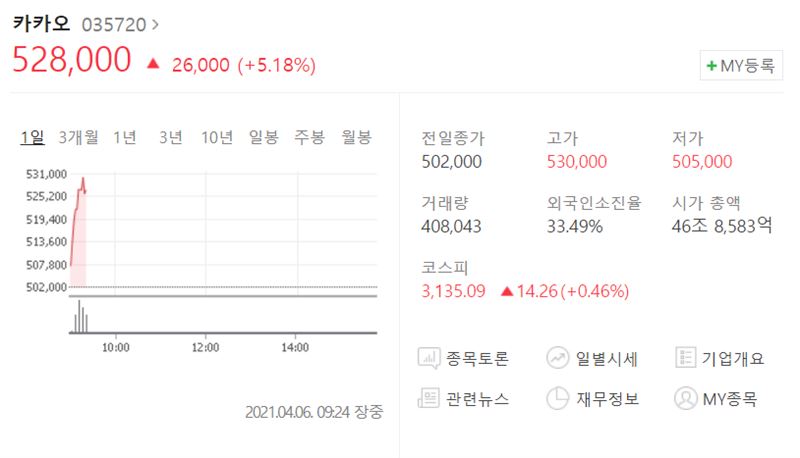Show the 일봉 daily candle chart
Image resolution: width=800 pixels, height=458 pixels.
[x=264, y=137]
